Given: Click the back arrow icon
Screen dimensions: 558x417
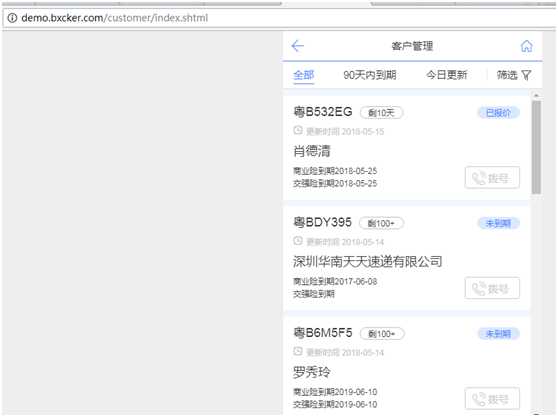Looking at the screenshot, I should pos(298,46).
